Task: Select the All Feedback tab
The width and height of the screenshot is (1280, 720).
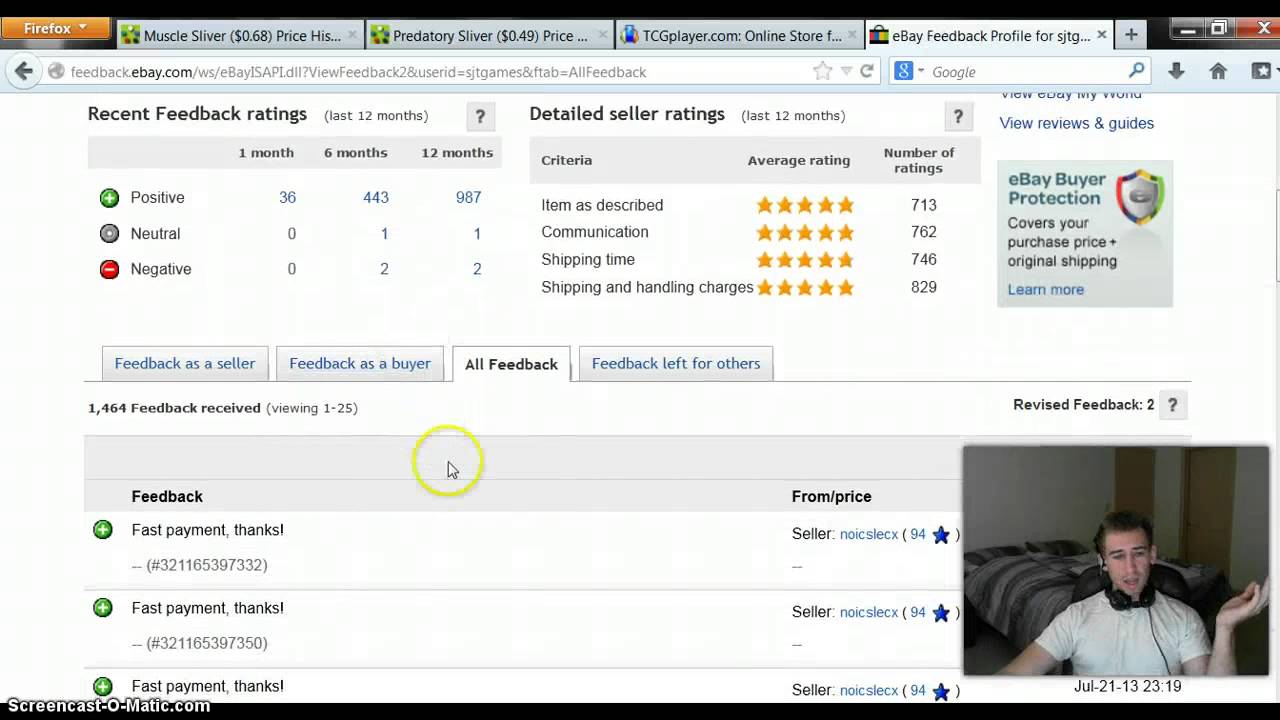Action: (511, 364)
